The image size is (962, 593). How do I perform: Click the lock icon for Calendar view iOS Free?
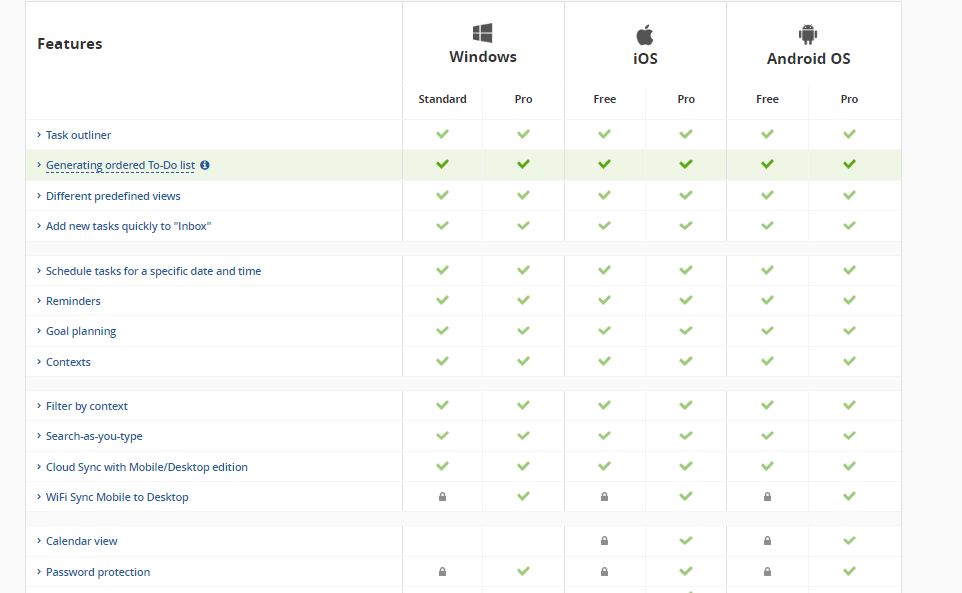[604, 541]
